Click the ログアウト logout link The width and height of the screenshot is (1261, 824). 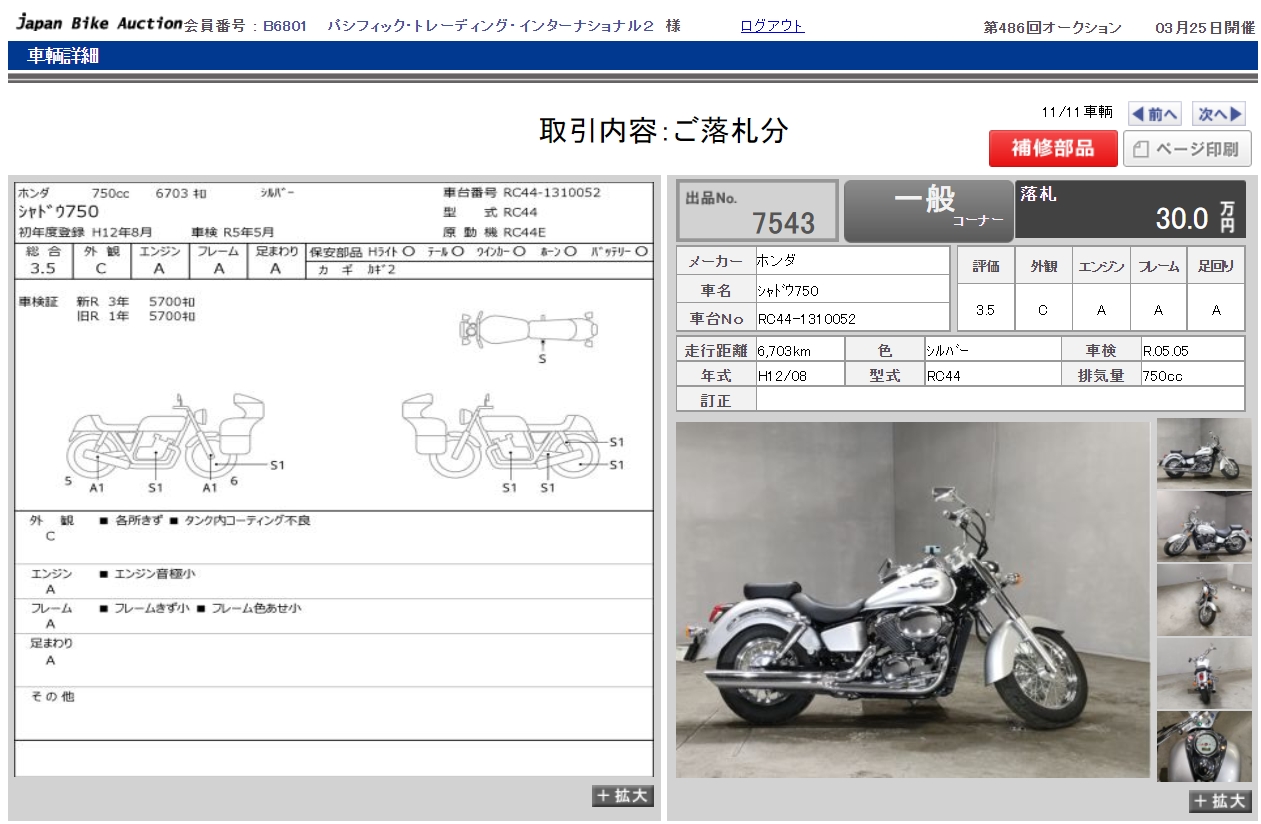(771, 26)
